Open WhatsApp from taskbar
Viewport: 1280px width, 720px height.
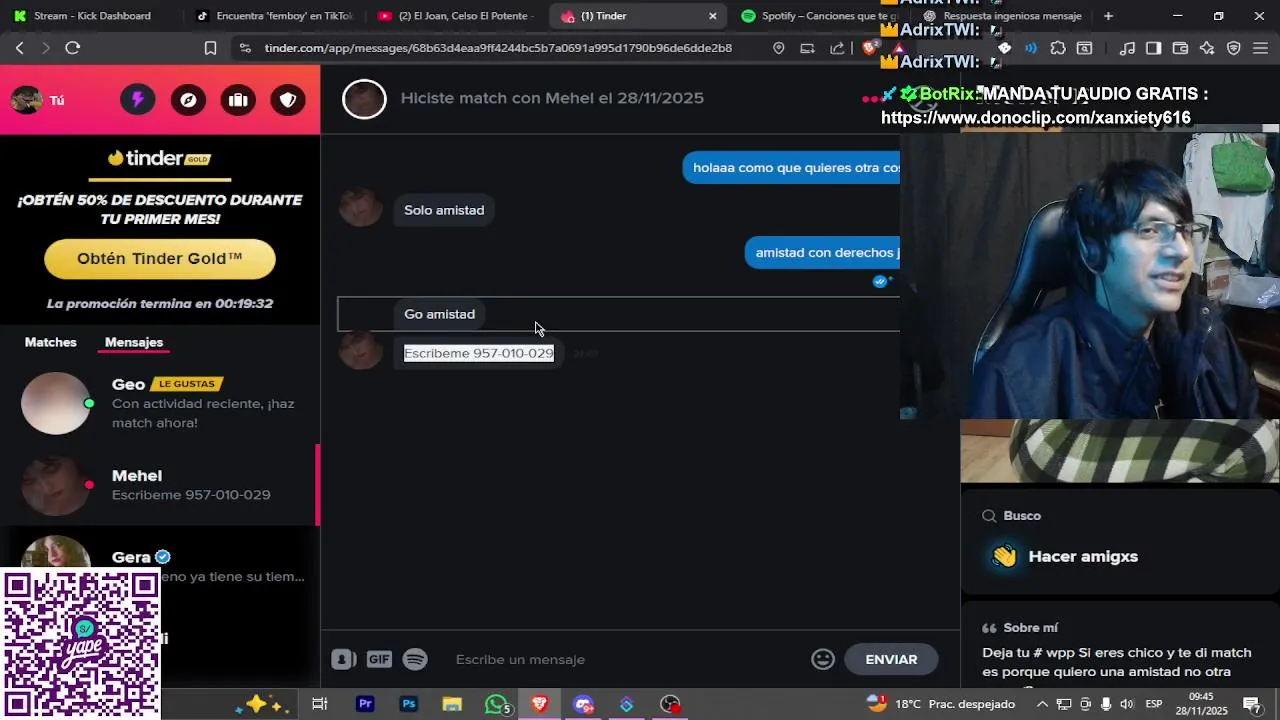pos(496,704)
